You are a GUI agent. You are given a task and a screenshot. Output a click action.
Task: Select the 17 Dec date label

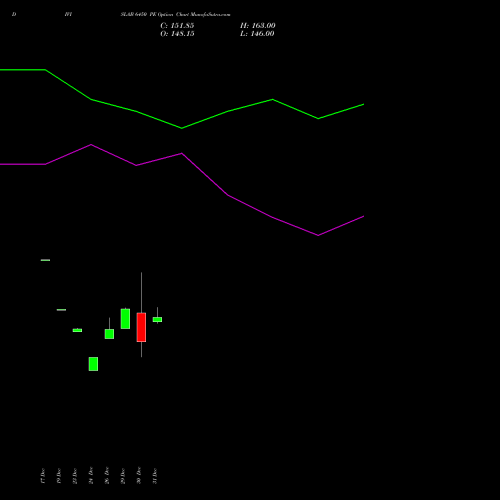click(43, 476)
